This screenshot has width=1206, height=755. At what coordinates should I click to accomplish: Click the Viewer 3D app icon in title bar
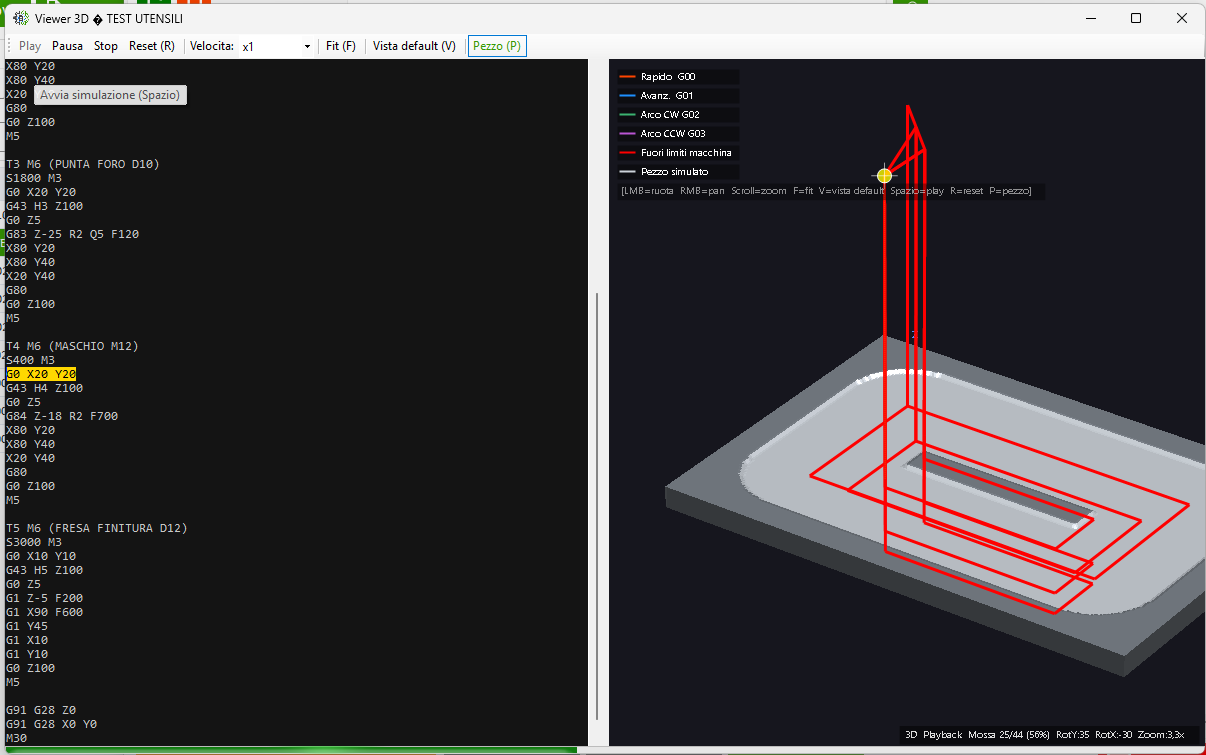pos(20,18)
